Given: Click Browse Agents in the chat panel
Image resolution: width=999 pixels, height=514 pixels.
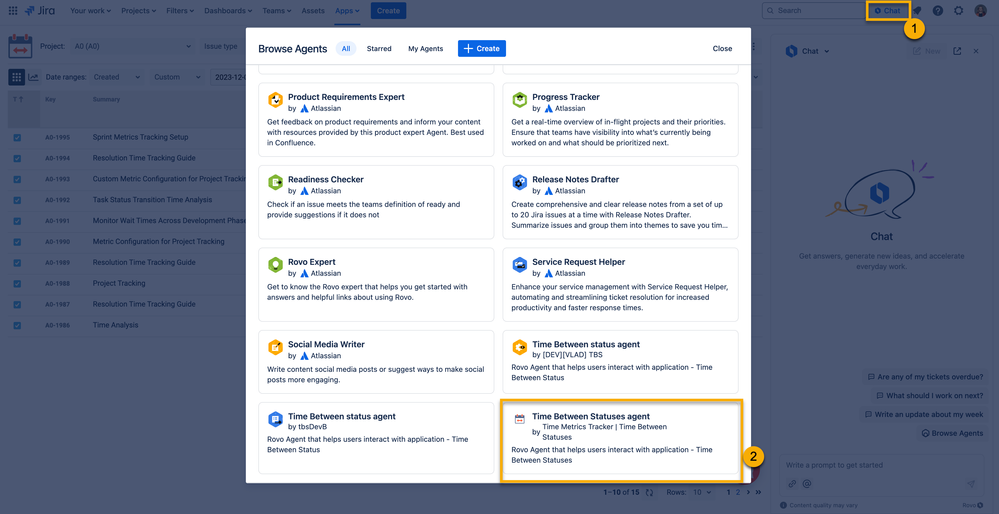Looking at the screenshot, I should (x=952, y=433).
